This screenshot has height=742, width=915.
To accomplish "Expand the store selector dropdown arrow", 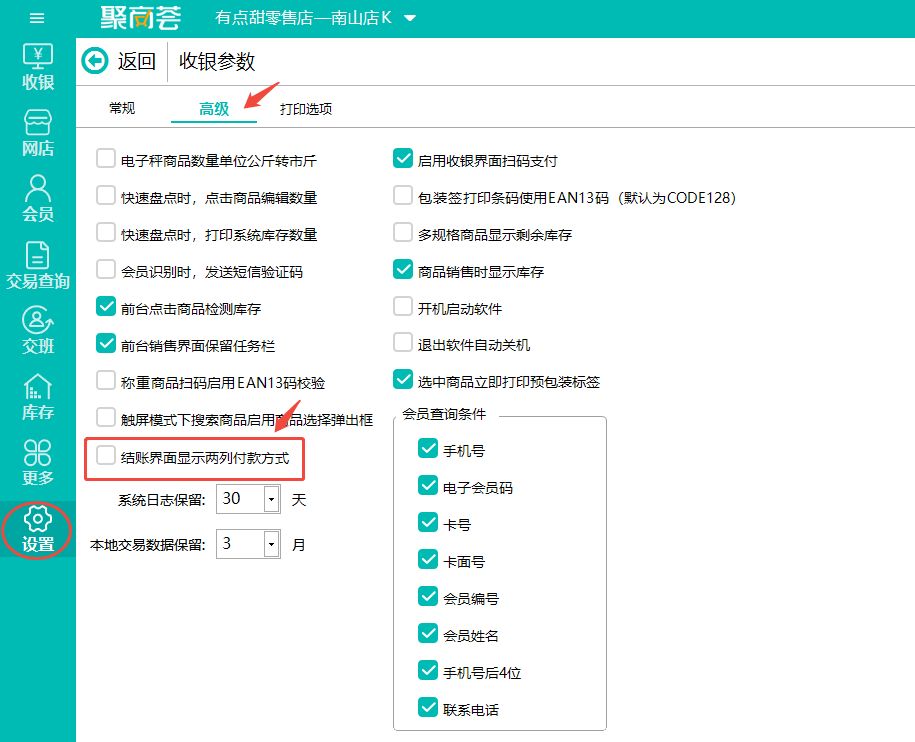I will pos(410,18).
